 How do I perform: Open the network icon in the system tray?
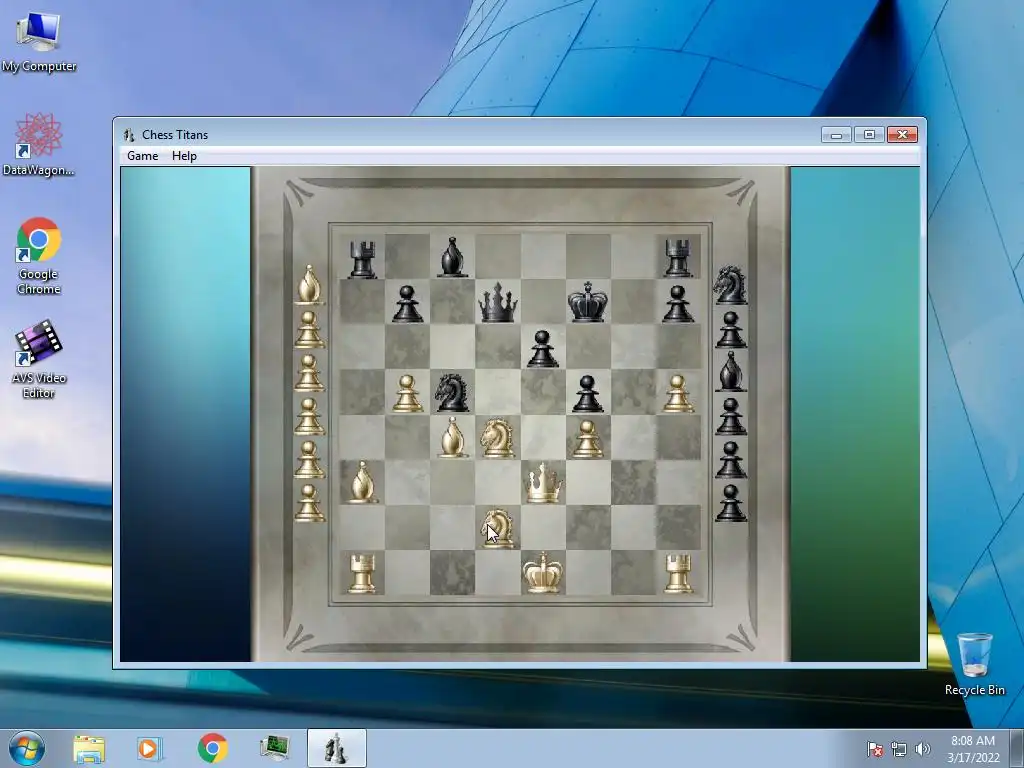point(899,749)
